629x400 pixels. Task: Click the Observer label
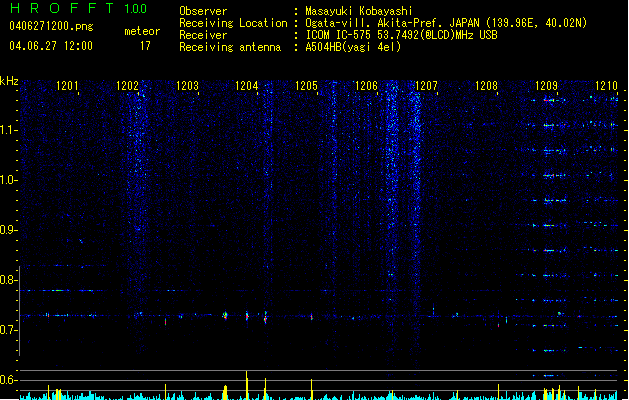(203, 11)
